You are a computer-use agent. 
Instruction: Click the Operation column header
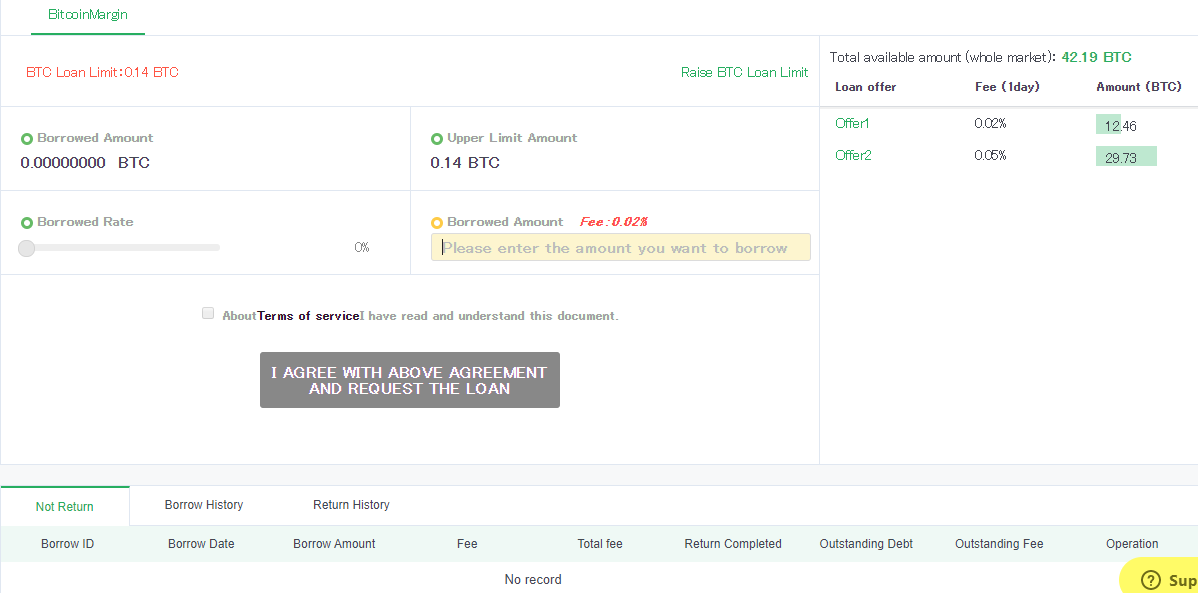pos(1132,544)
